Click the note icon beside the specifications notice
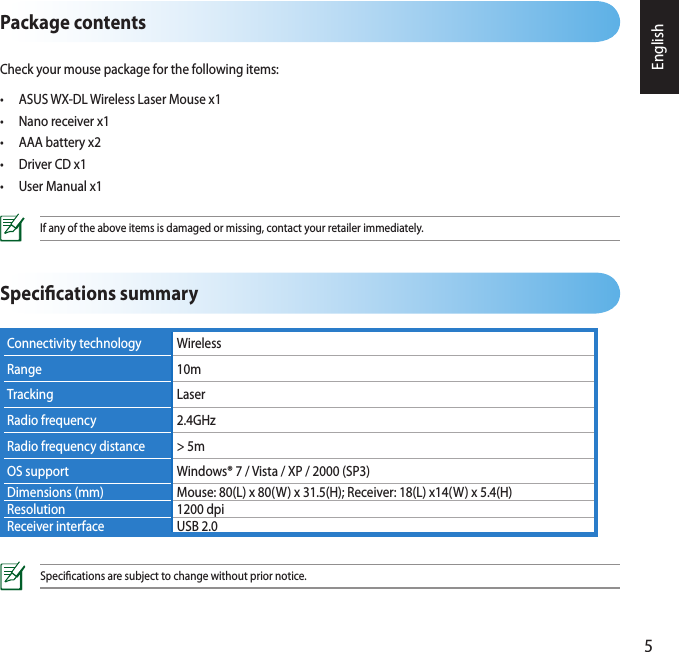679x652 pixels. pyautogui.click(x=12, y=576)
